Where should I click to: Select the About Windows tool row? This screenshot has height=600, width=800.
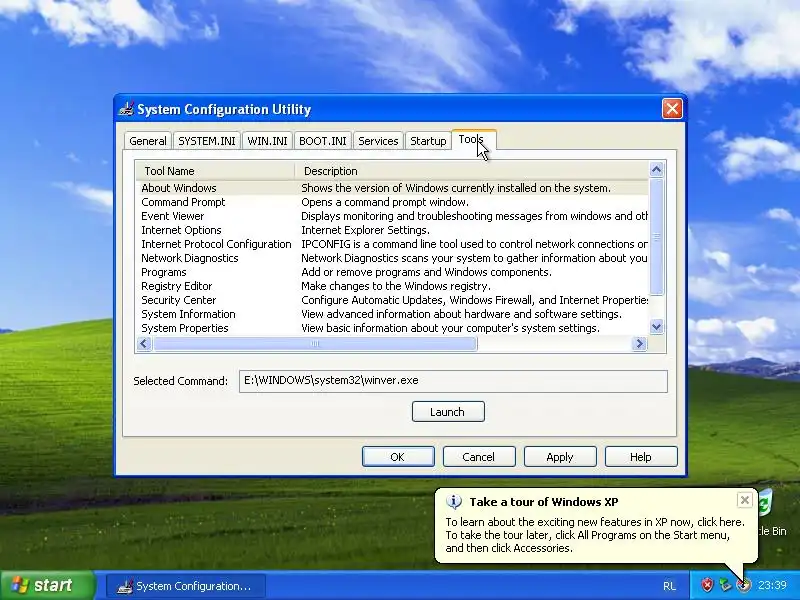point(392,188)
